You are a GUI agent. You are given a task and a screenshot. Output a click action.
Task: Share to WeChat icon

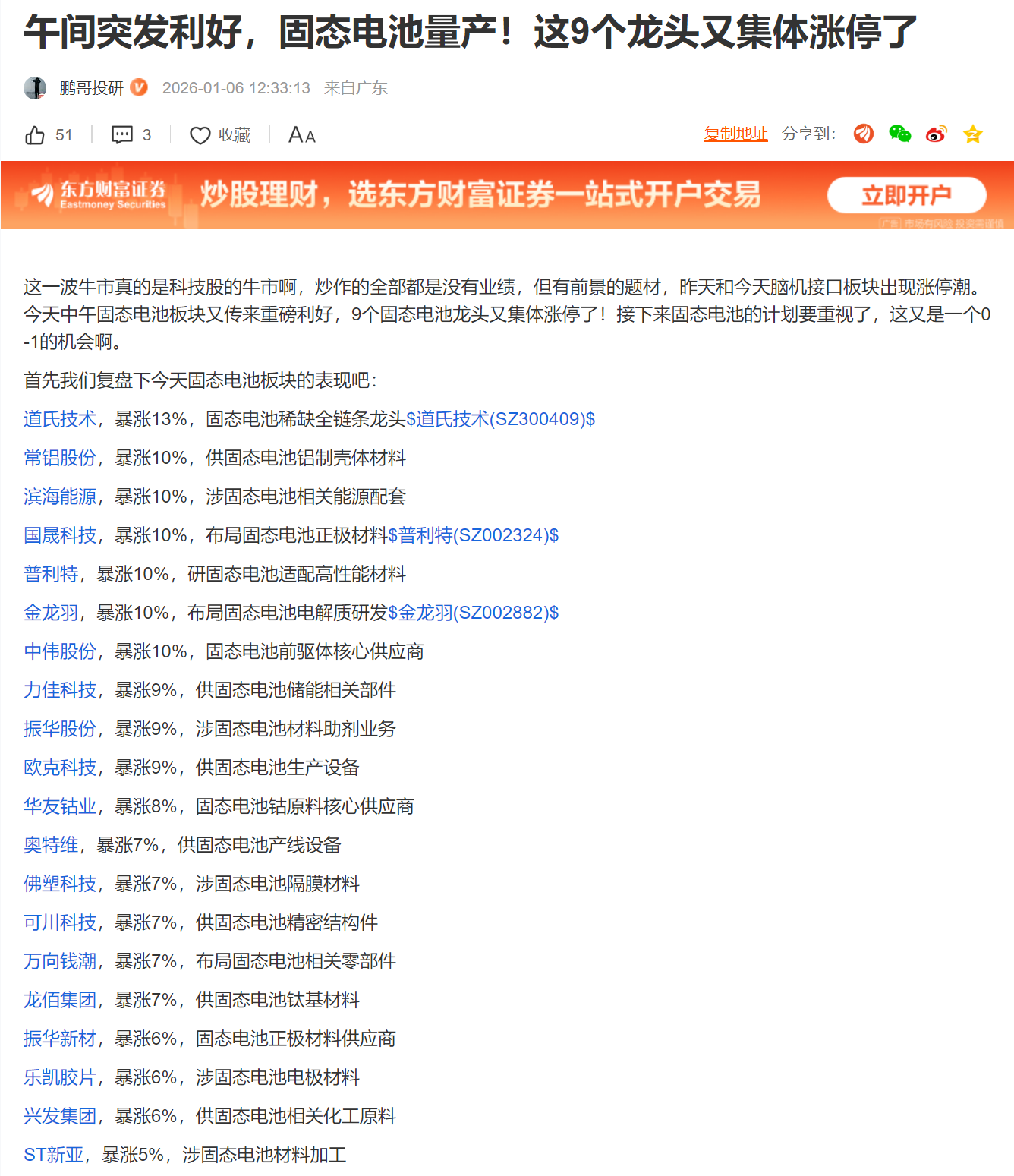[899, 134]
